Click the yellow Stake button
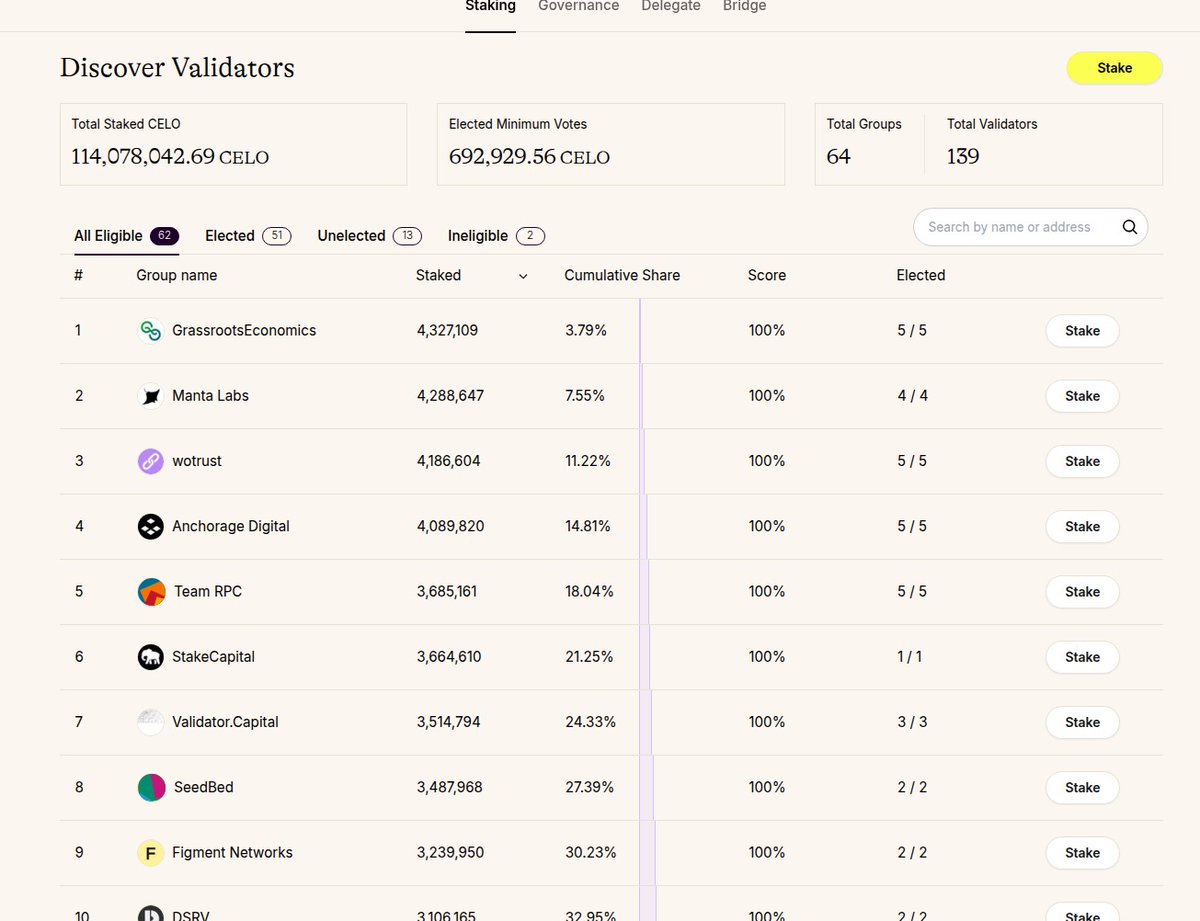 coord(1115,68)
